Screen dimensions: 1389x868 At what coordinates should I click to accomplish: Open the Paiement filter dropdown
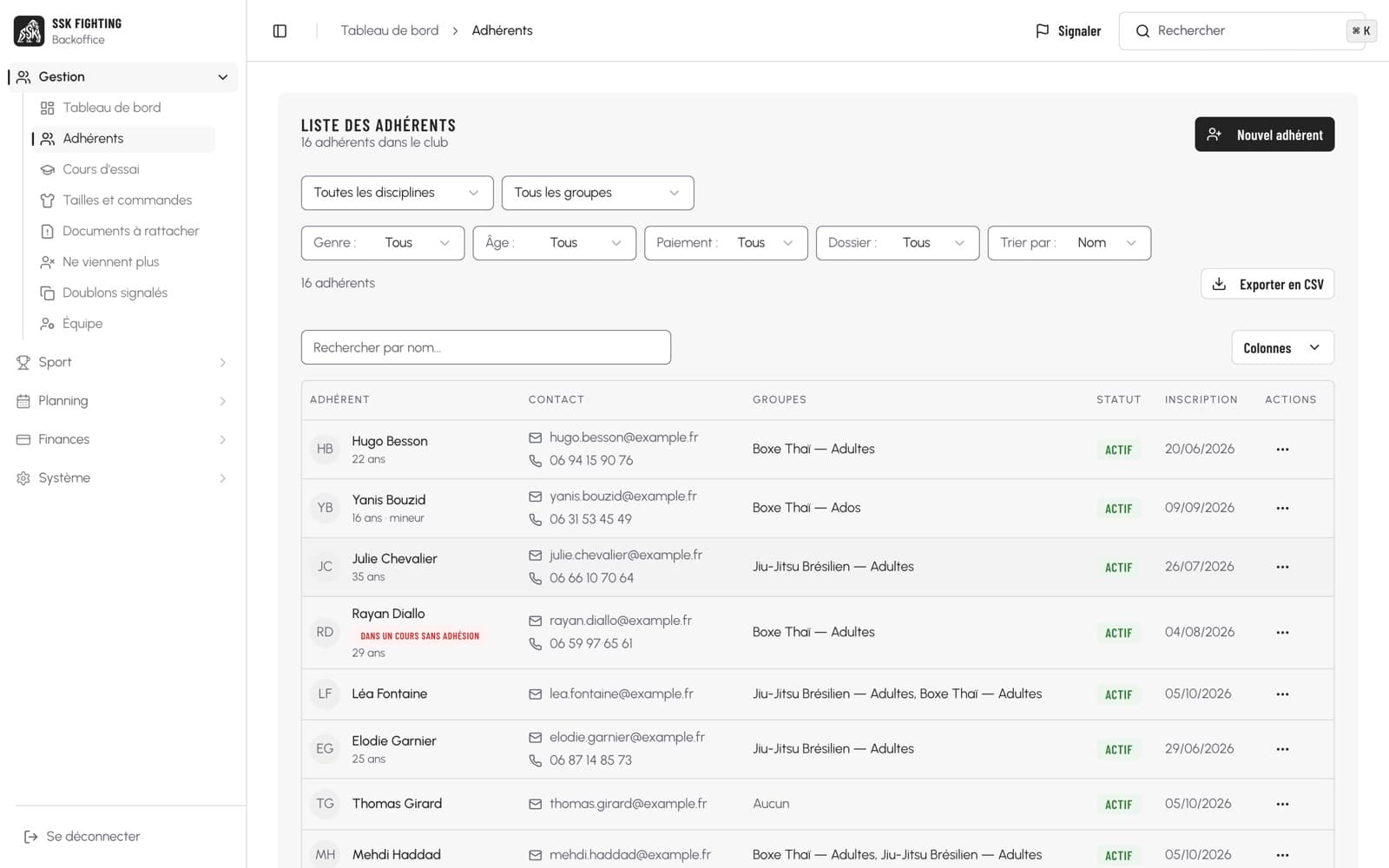click(x=726, y=243)
